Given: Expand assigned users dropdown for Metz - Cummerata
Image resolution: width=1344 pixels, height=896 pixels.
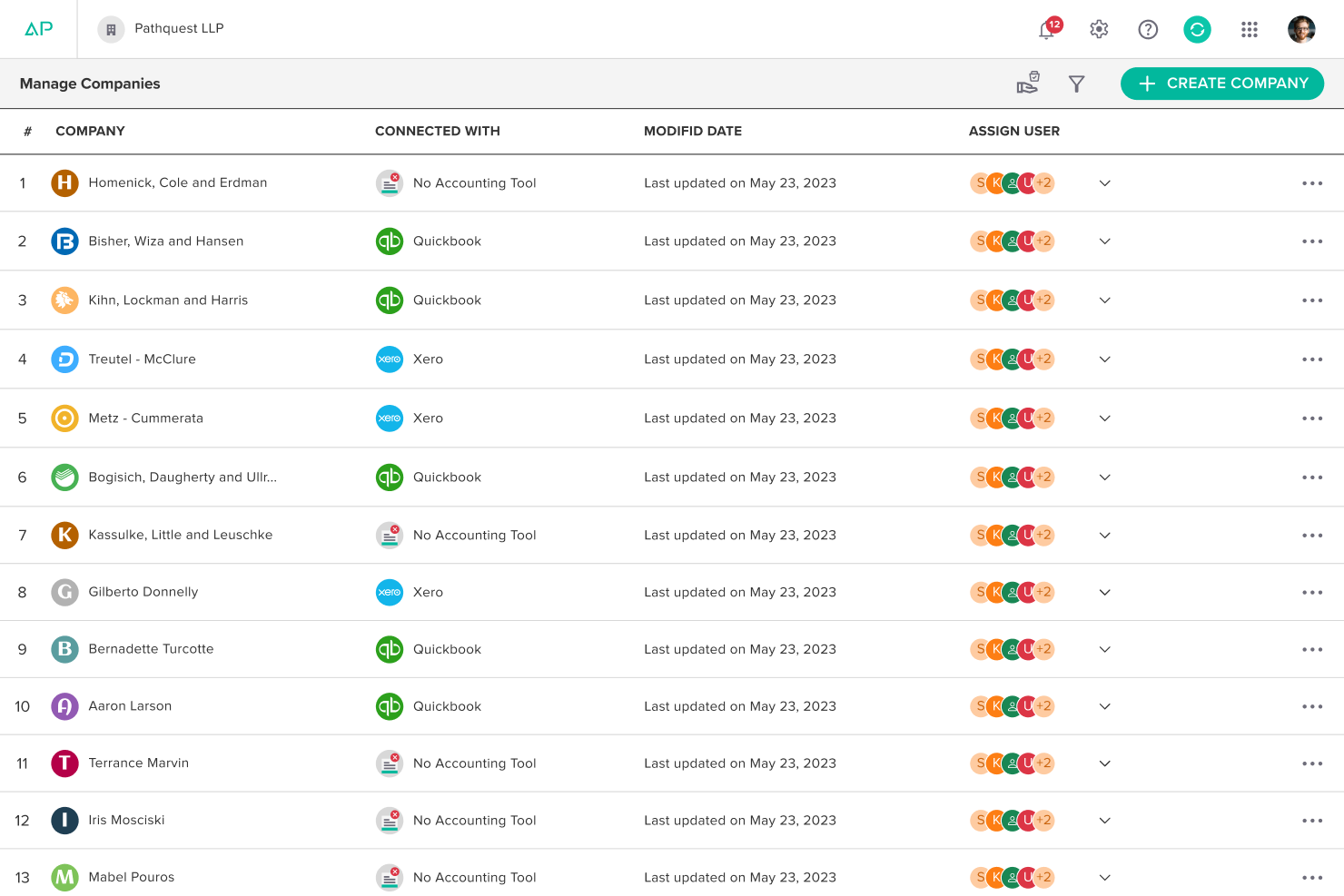Looking at the screenshot, I should (1105, 418).
